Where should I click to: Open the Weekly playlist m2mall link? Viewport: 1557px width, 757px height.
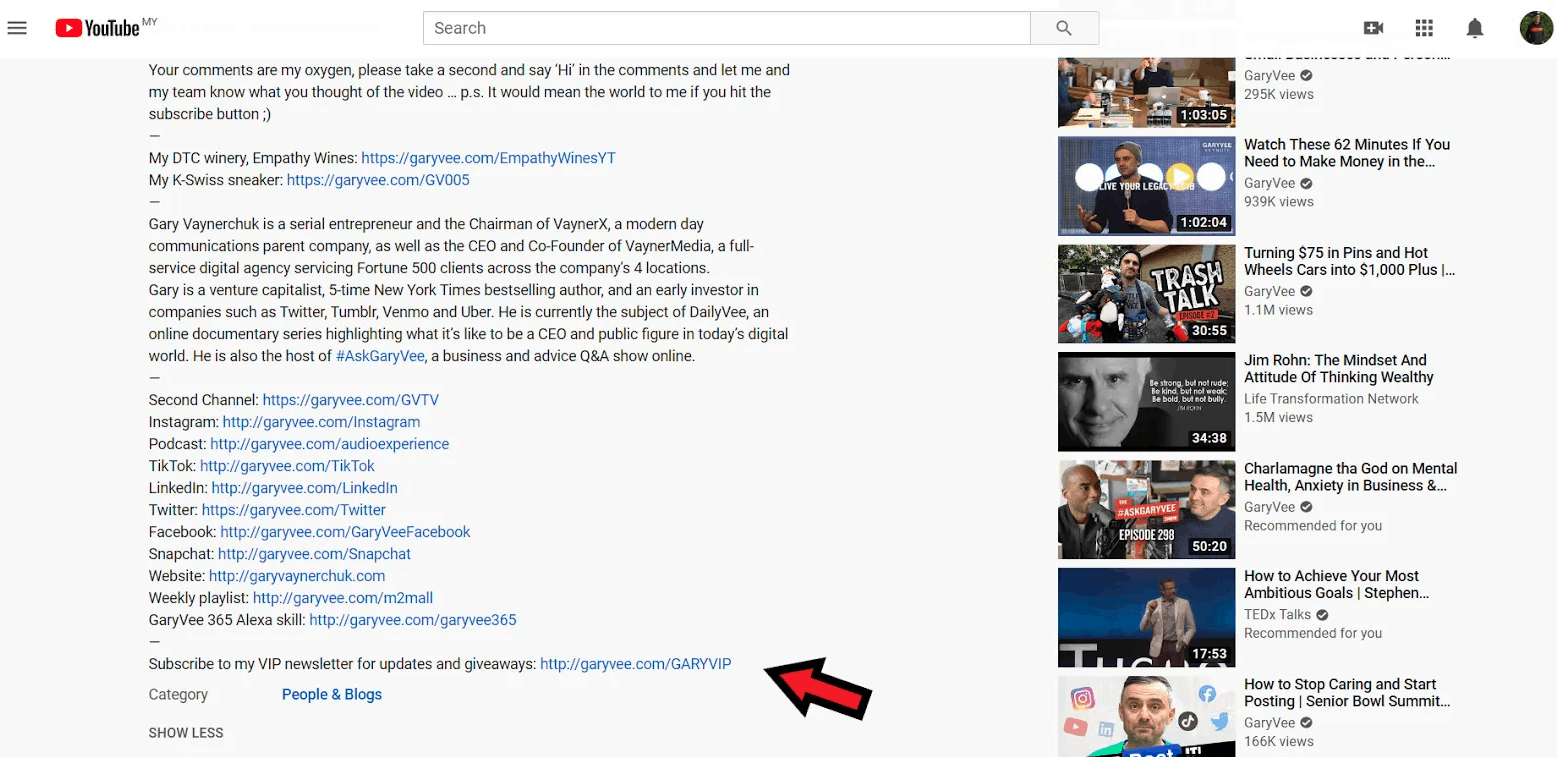coord(343,598)
